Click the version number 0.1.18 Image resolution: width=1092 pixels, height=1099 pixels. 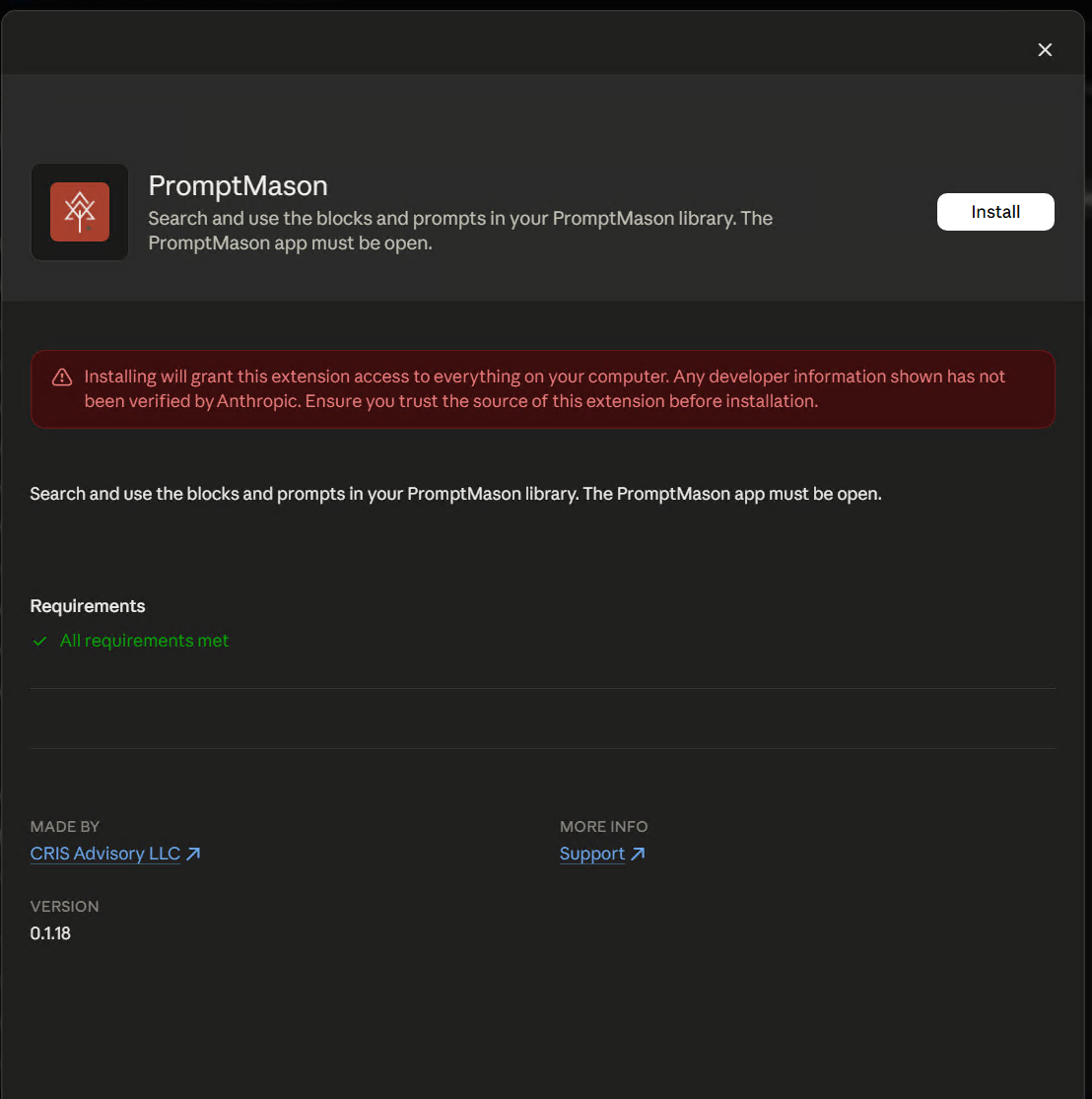click(x=50, y=932)
